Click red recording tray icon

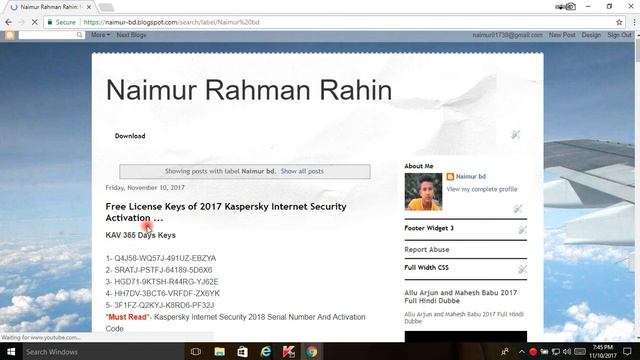533,351
